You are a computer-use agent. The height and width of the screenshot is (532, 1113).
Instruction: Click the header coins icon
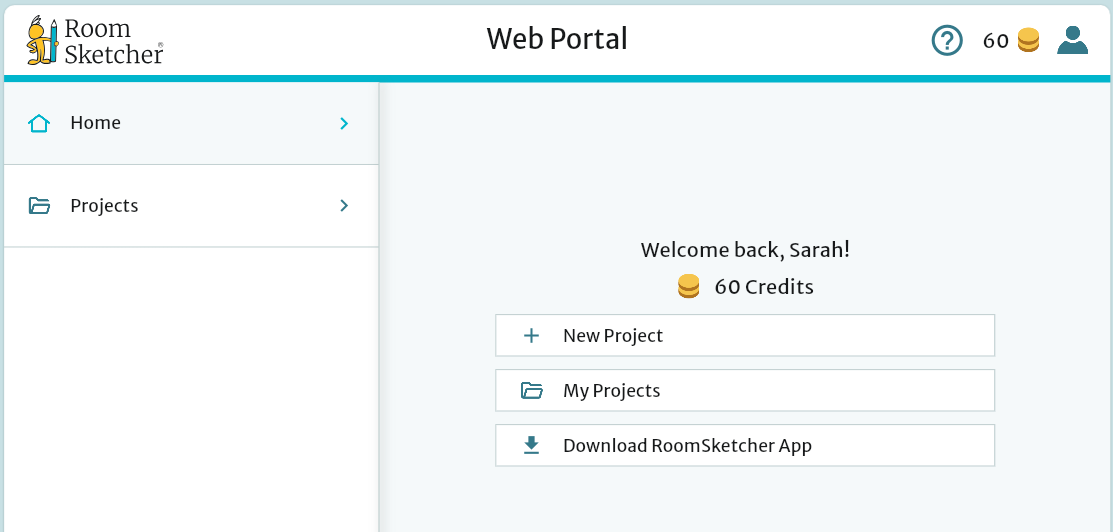1028,40
